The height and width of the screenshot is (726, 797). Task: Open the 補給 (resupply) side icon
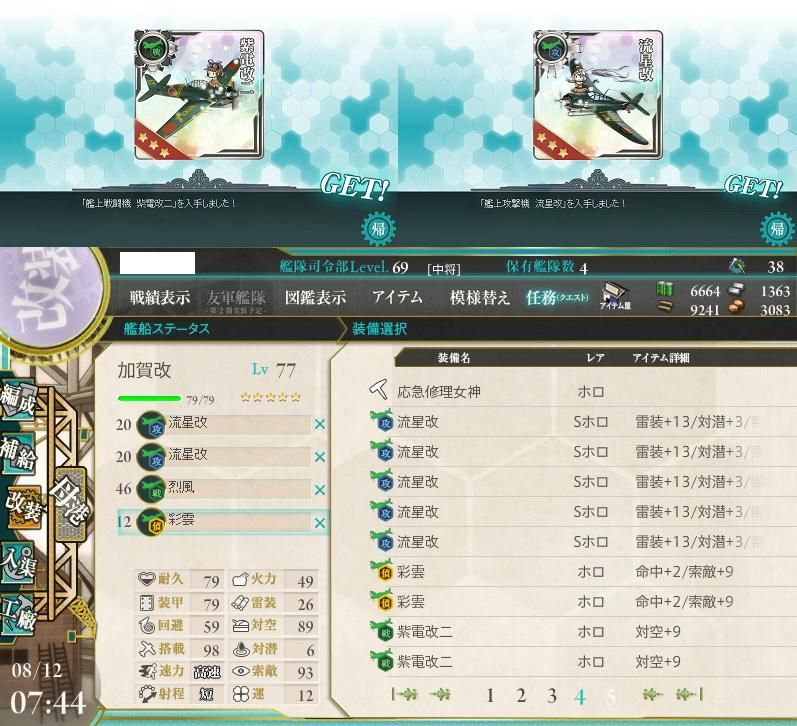(x=18, y=455)
